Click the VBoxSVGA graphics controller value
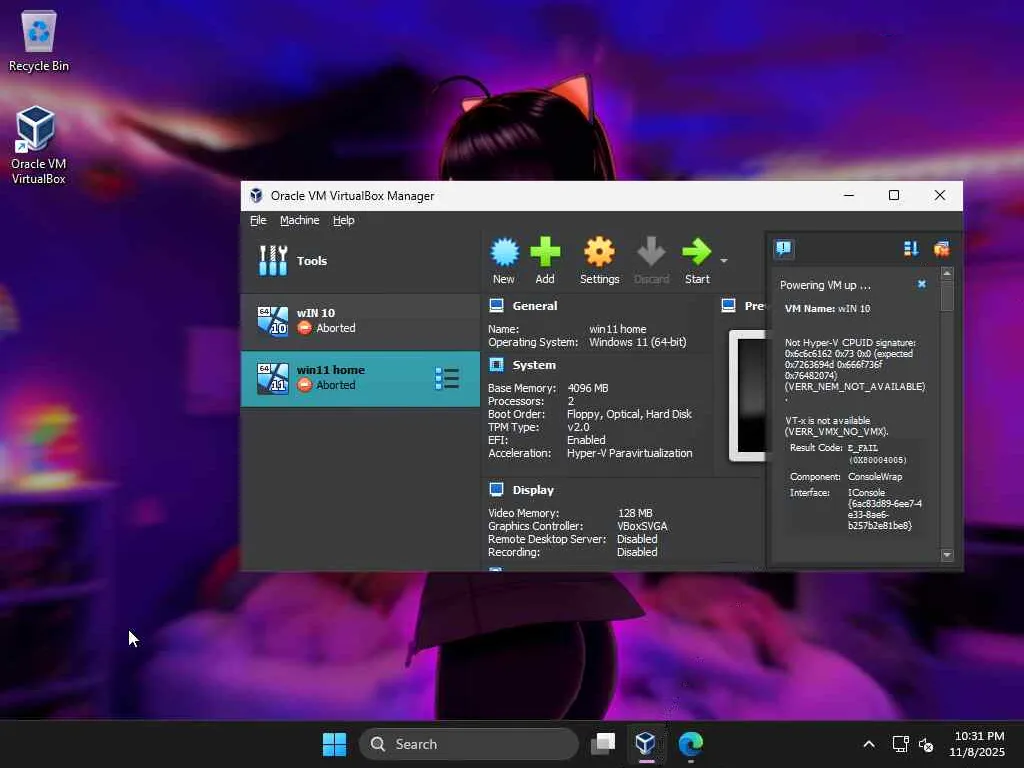The image size is (1024, 768). click(642, 526)
